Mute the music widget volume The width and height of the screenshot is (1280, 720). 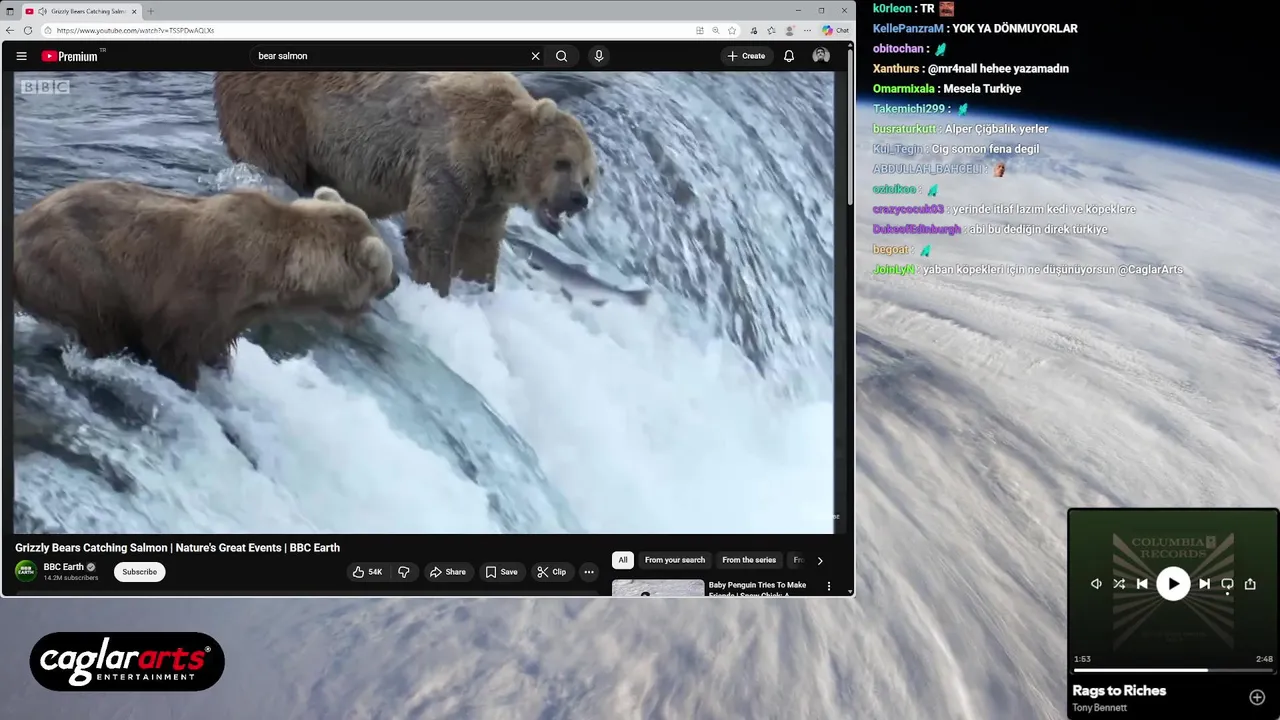(x=1096, y=584)
